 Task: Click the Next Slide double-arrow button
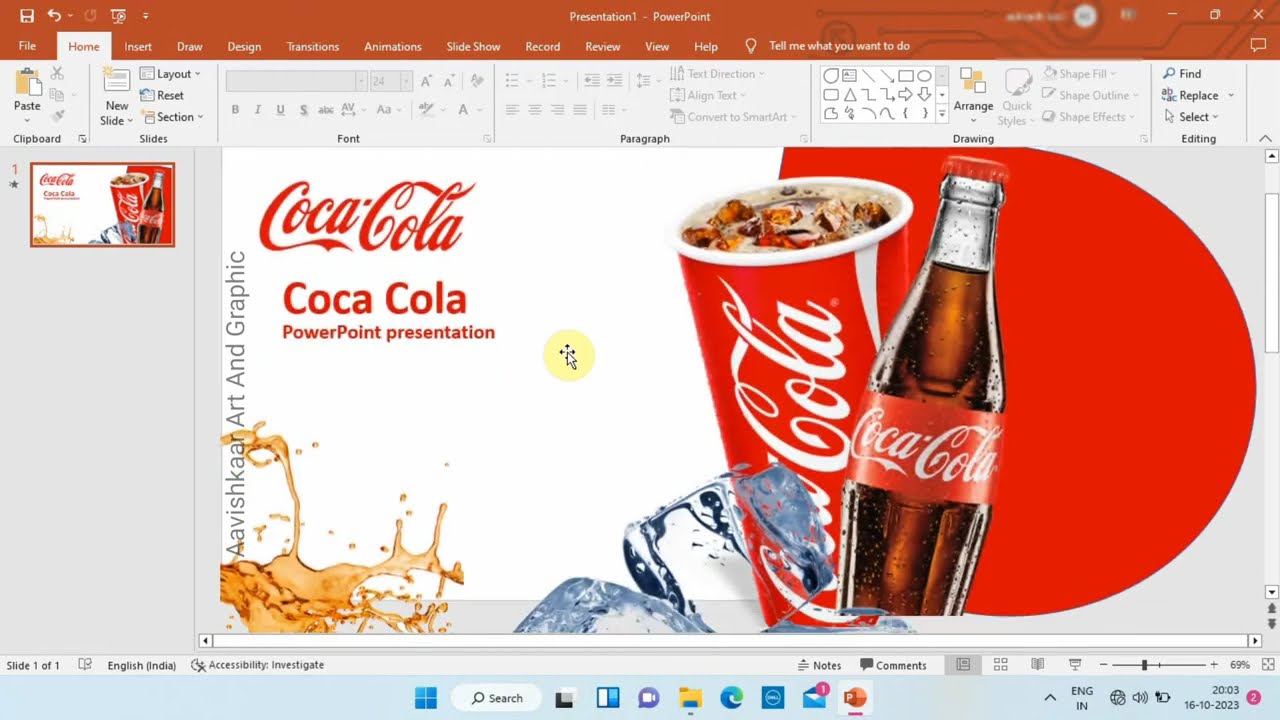click(x=1272, y=623)
